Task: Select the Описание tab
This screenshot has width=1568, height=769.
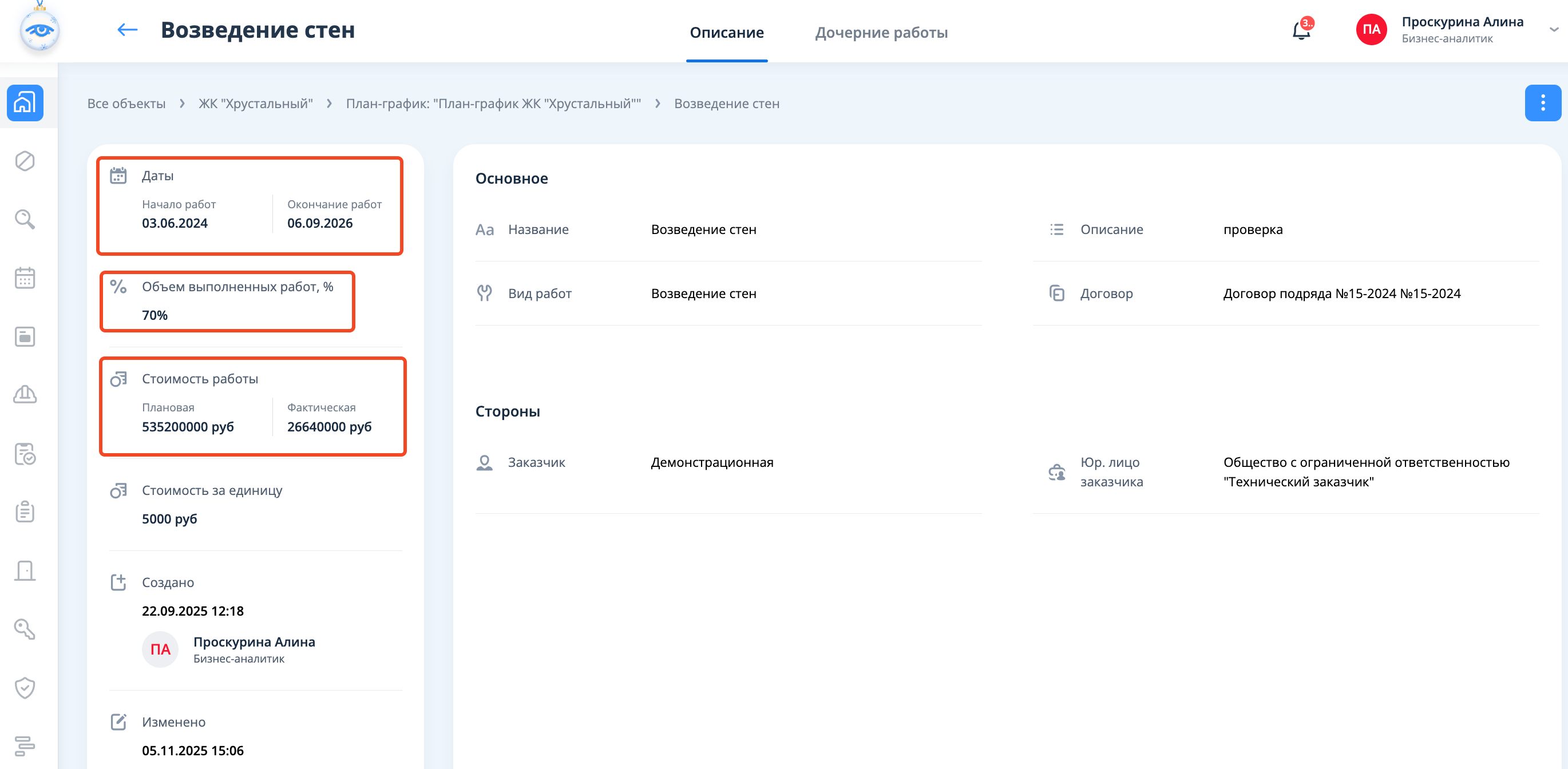Action: (x=726, y=32)
